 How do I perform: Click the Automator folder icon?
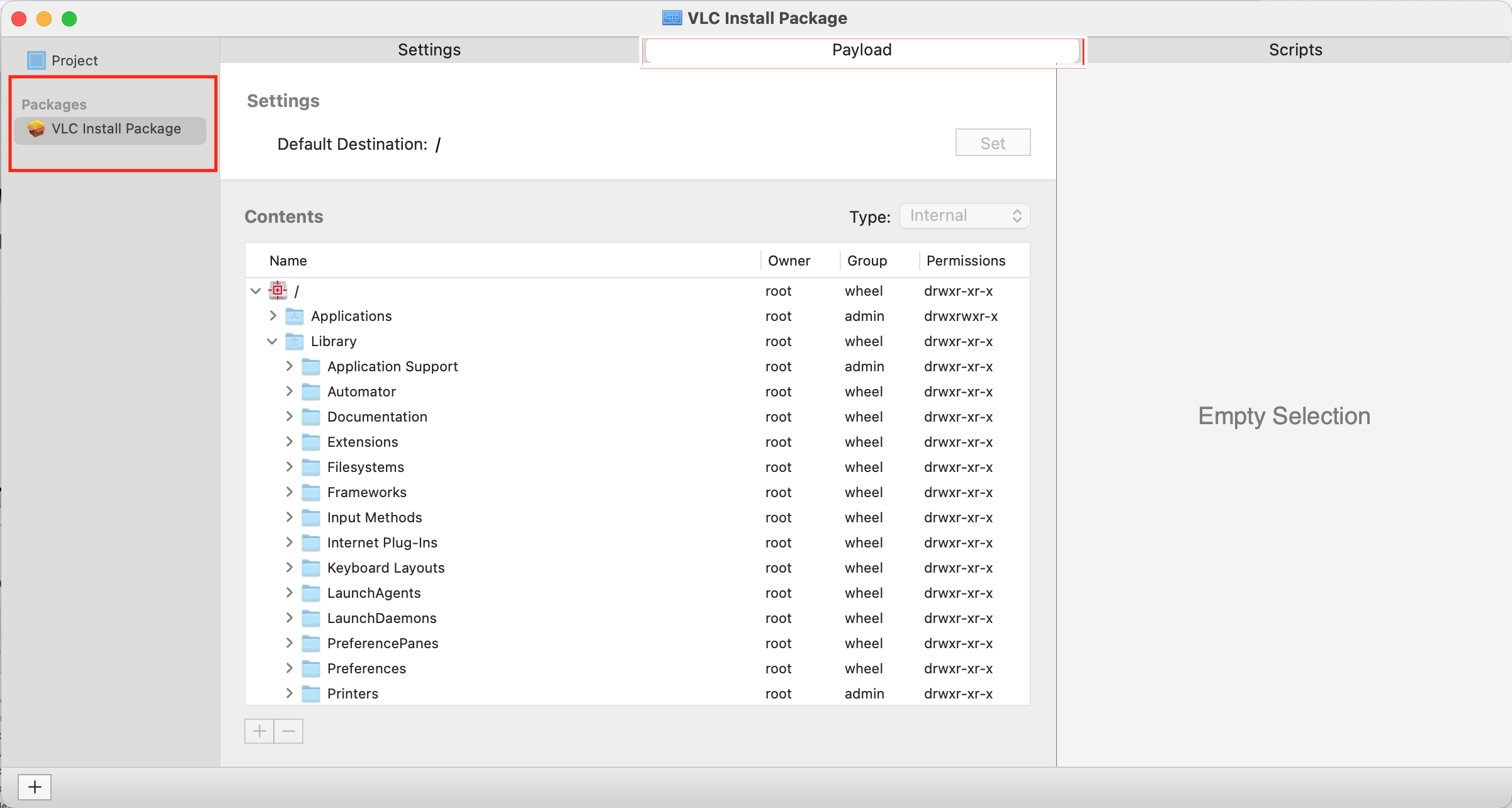(x=311, y=391)
